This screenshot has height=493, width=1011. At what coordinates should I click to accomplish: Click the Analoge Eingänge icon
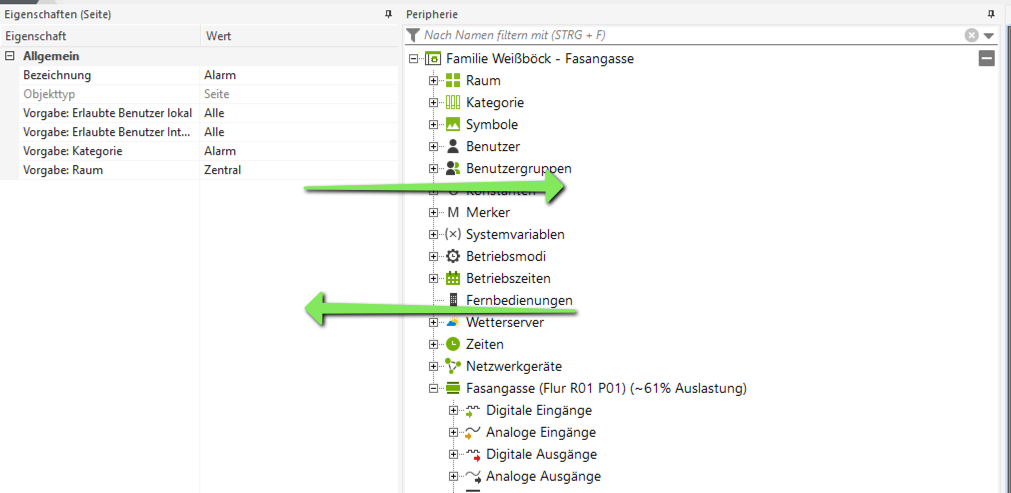pyautogui.click(x=473, y=432)
